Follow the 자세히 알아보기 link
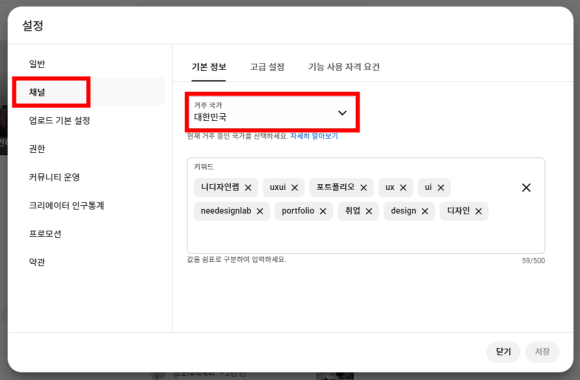Image resolution: width=580 pixels, height=380 pixels. tap(314, 136)
